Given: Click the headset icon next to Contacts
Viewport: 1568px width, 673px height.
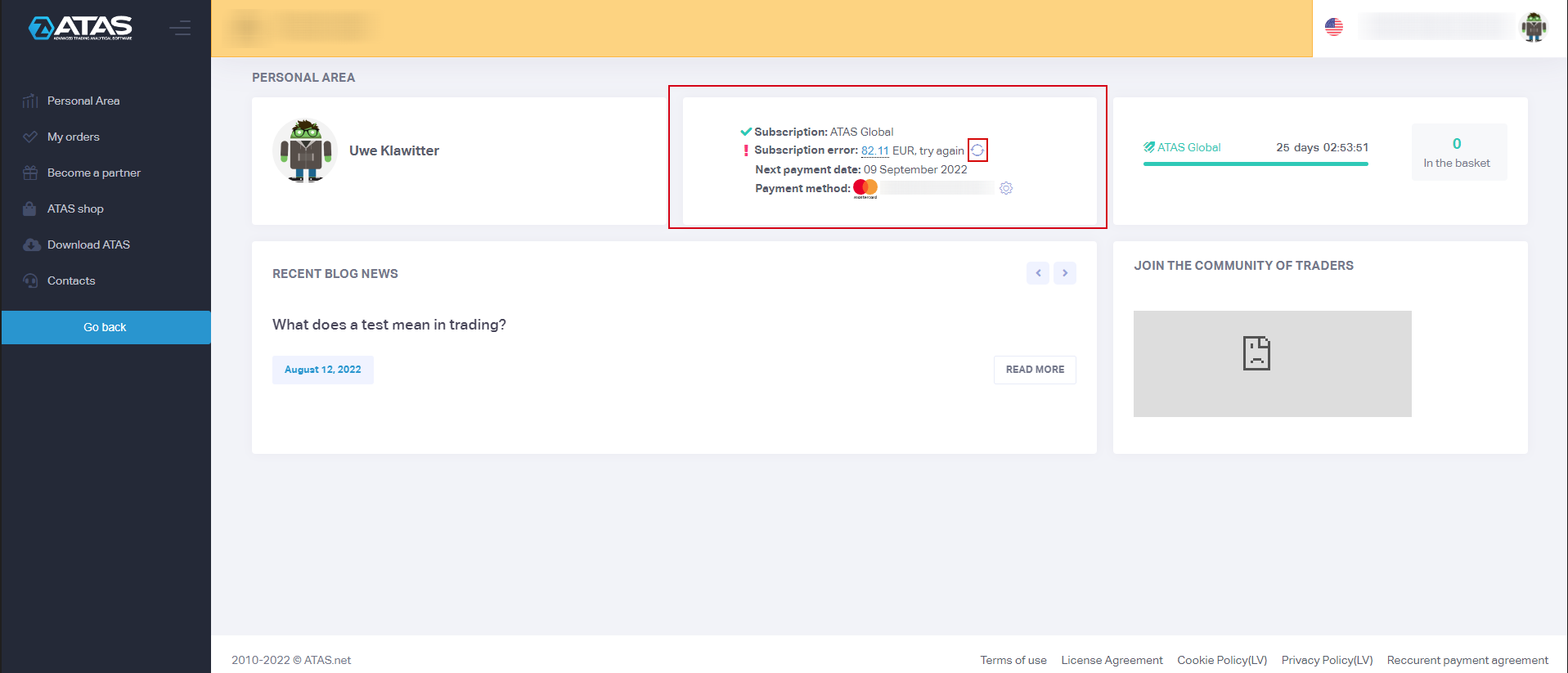Looking at the screenshot, I should pyautogui.click(x=30, y=280).
